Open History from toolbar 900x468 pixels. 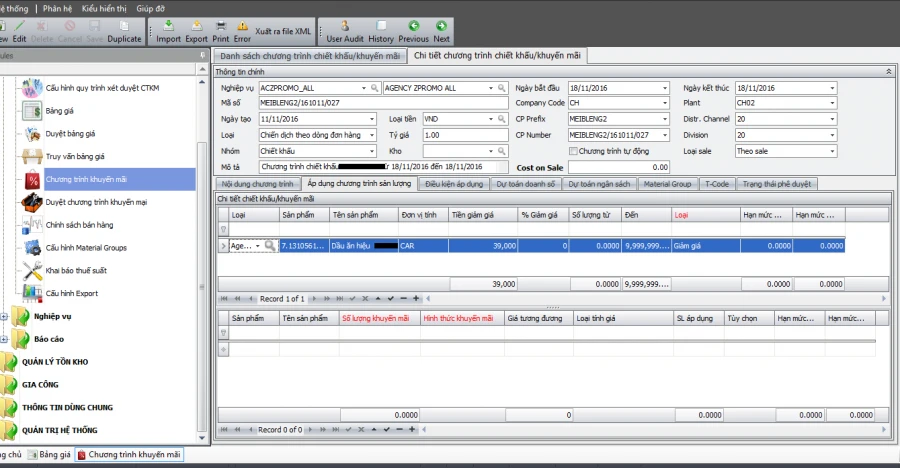click(x=381, y=32)
